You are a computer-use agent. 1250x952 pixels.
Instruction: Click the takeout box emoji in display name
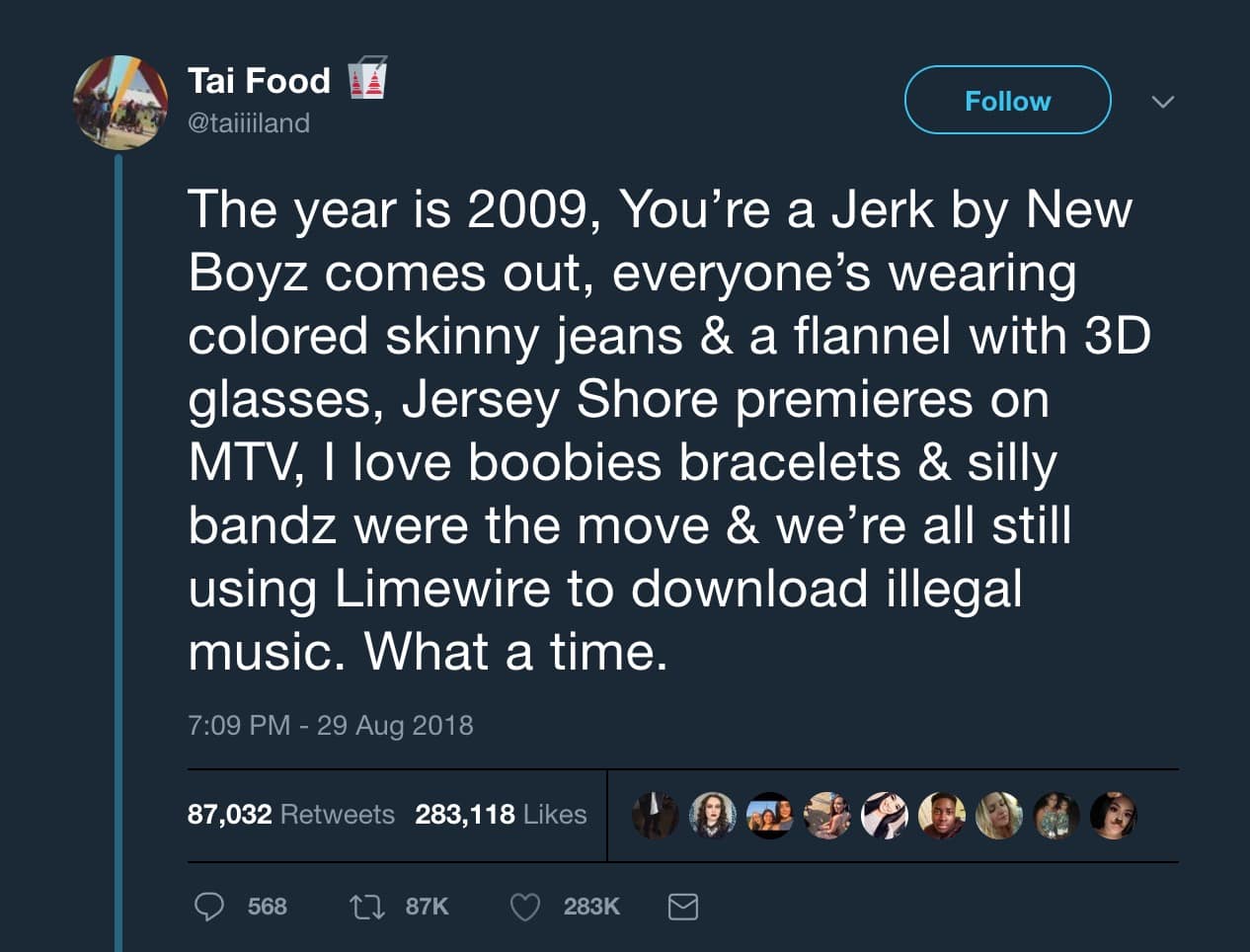coord(369,79)
